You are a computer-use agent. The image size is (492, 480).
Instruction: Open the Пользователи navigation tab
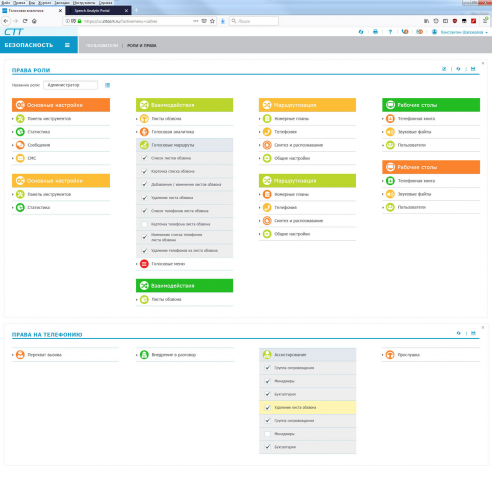coord(102,45)
